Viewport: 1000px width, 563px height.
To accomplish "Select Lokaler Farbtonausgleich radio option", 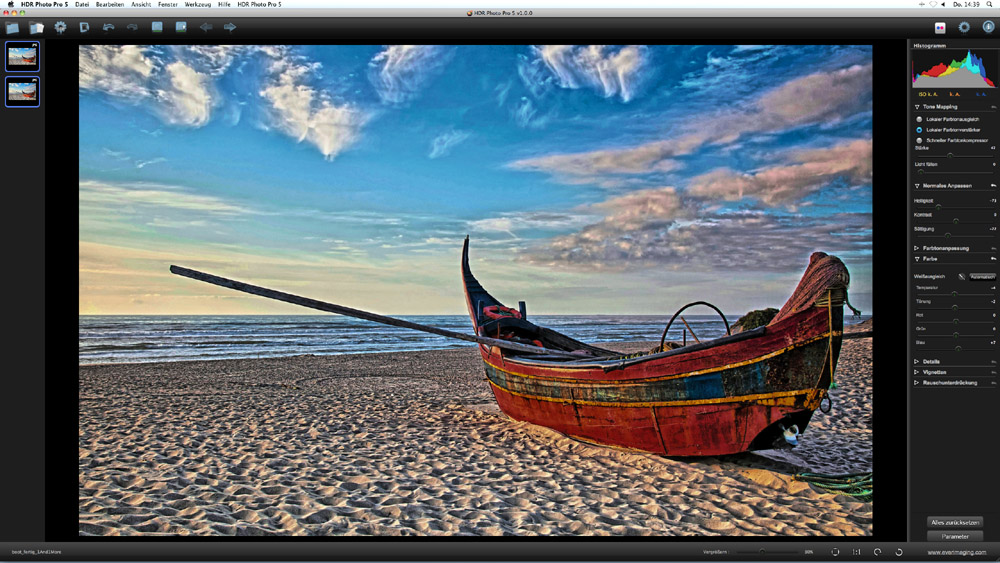I will (919, 119).
